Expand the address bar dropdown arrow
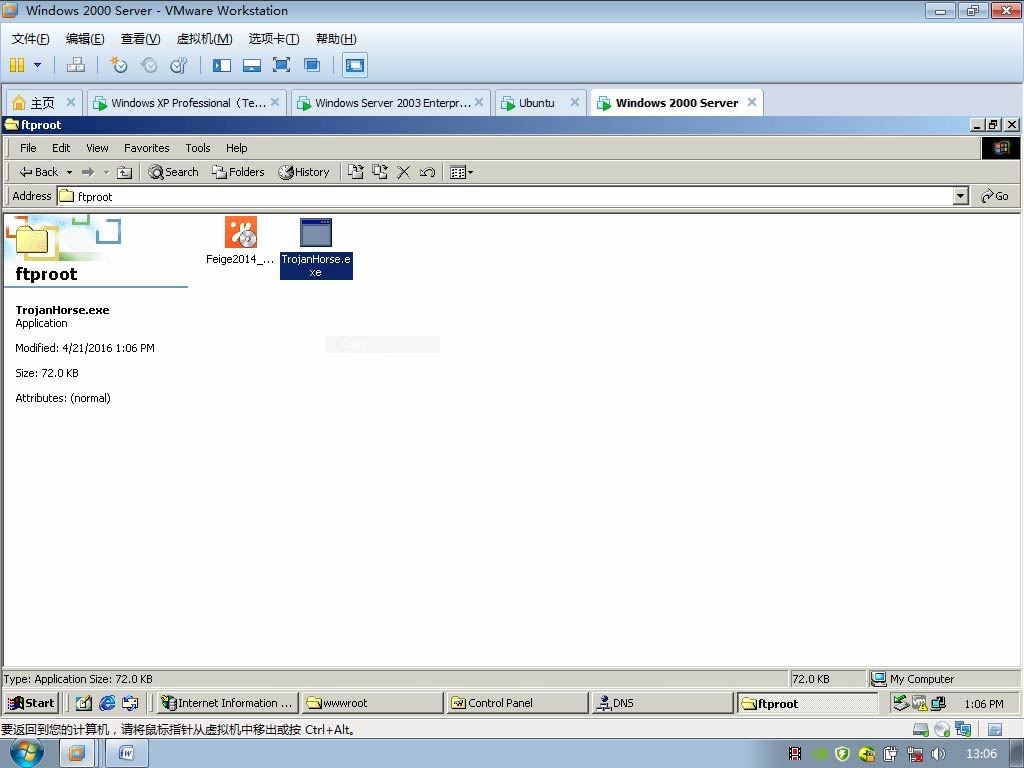The image size is (1024, 768). pyautogui.click(x=960, y=196)
